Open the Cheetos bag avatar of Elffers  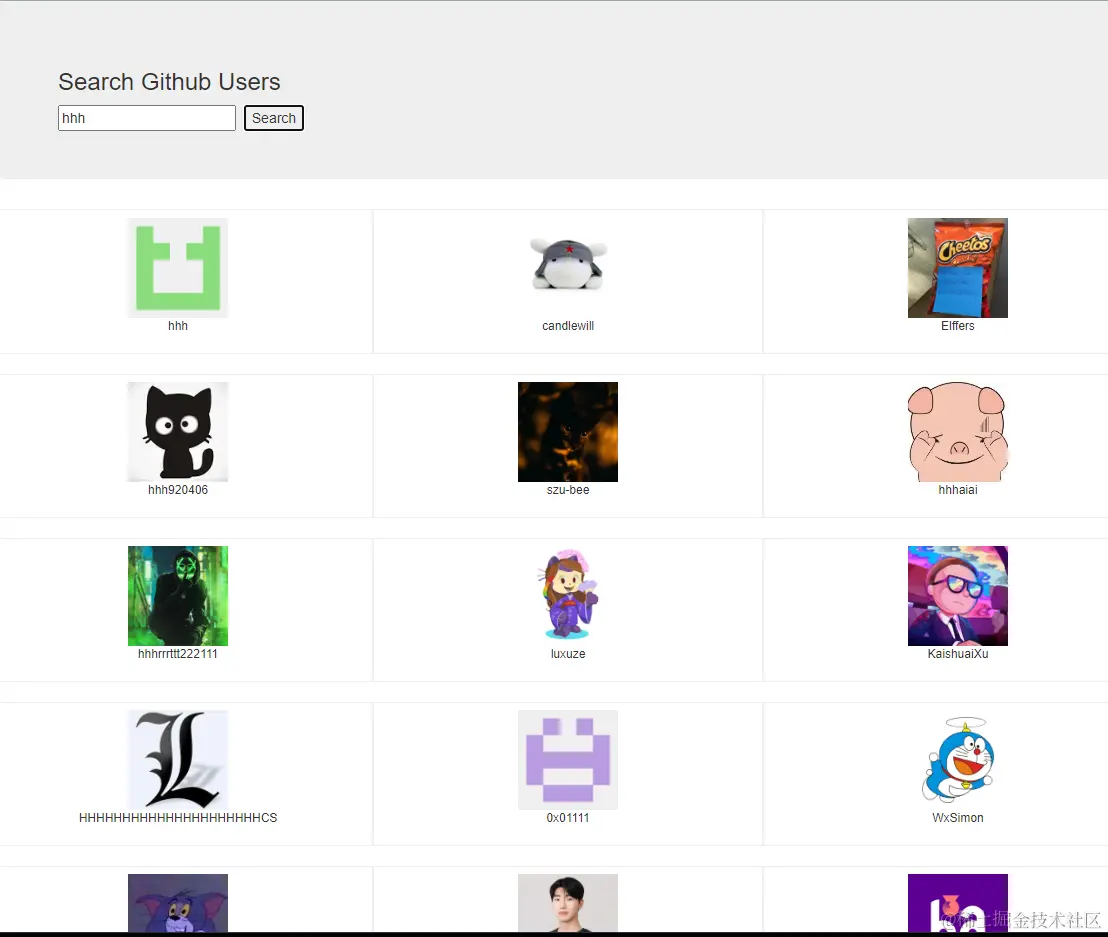click(x=957, y=268)
